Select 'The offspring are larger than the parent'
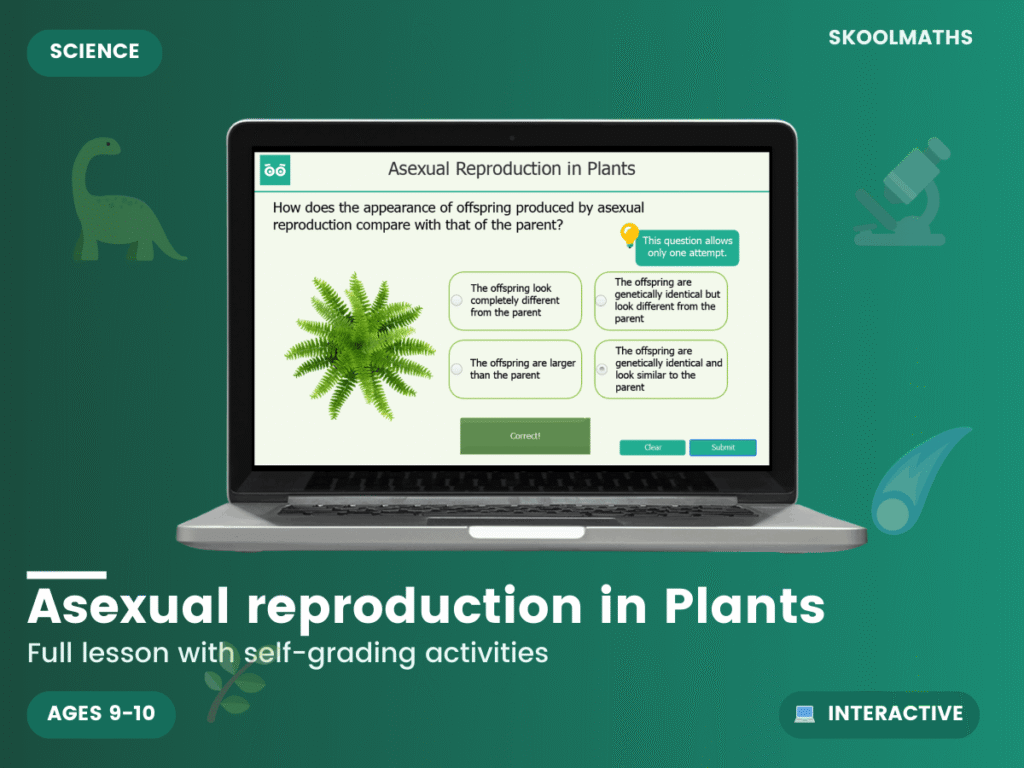Screen dimensions: 1024x768 [515, 368]
